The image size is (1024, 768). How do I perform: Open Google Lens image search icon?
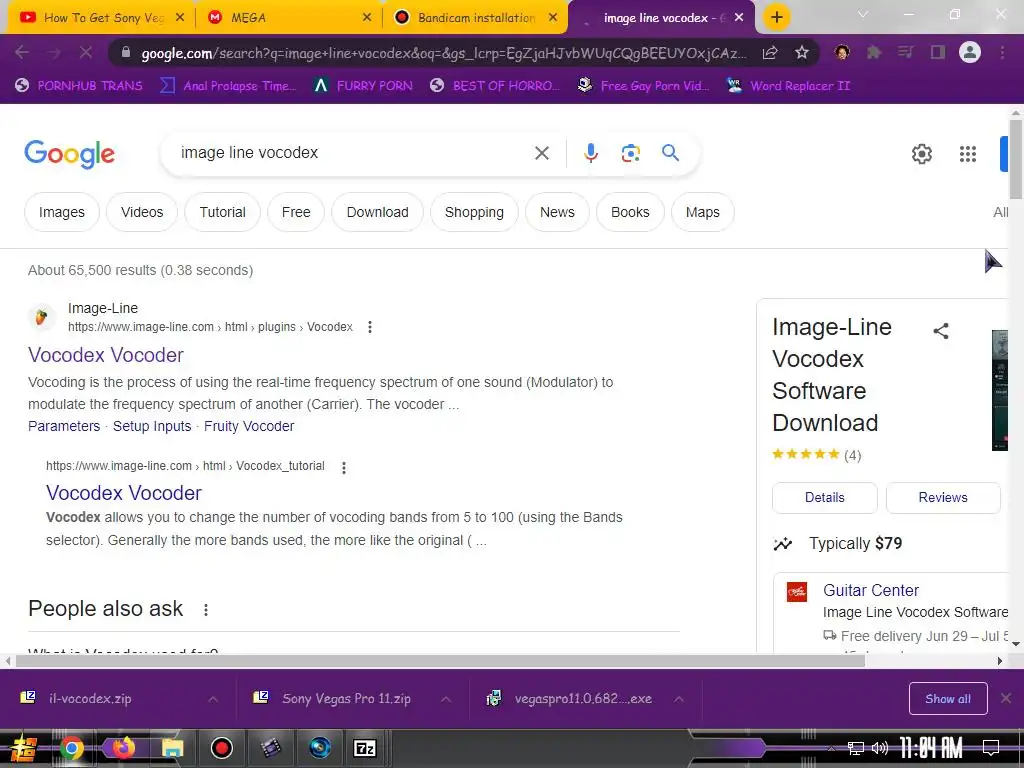click(630, 153)
